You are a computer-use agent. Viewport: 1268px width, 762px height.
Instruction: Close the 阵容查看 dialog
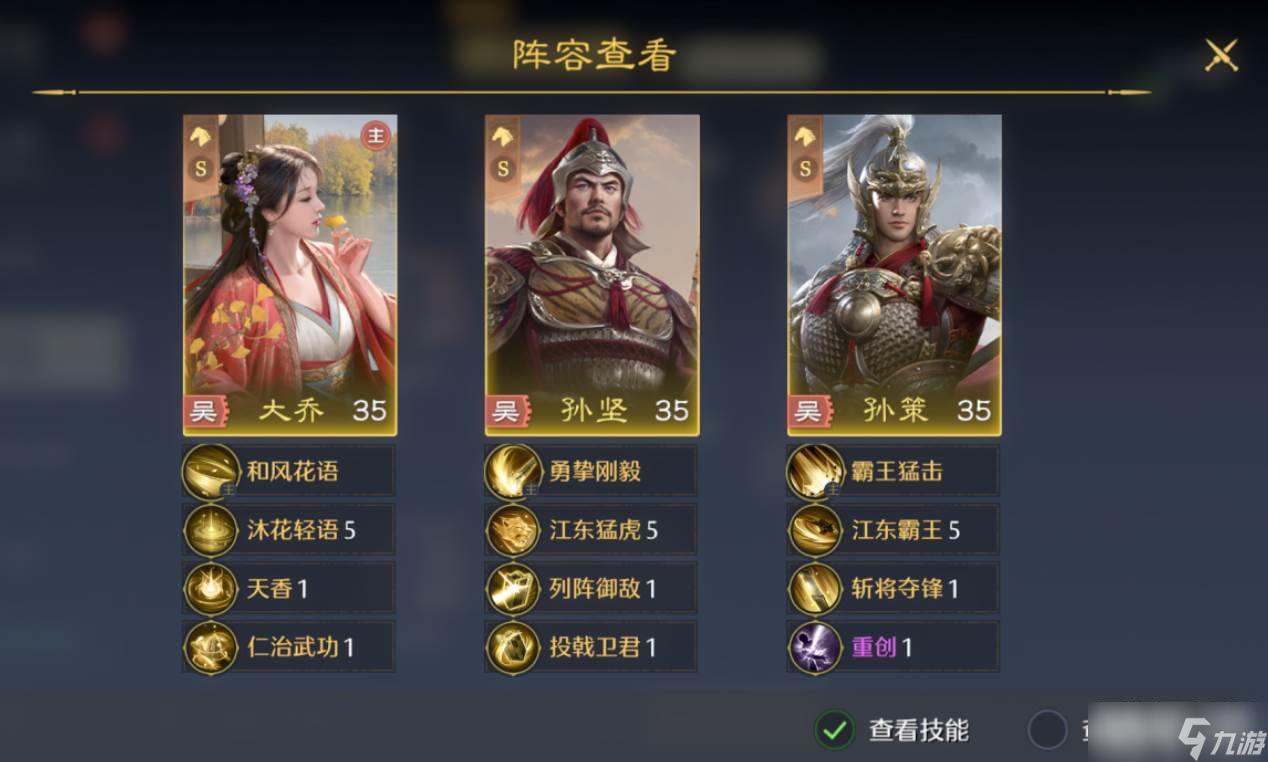click(x=1221, y=55)
